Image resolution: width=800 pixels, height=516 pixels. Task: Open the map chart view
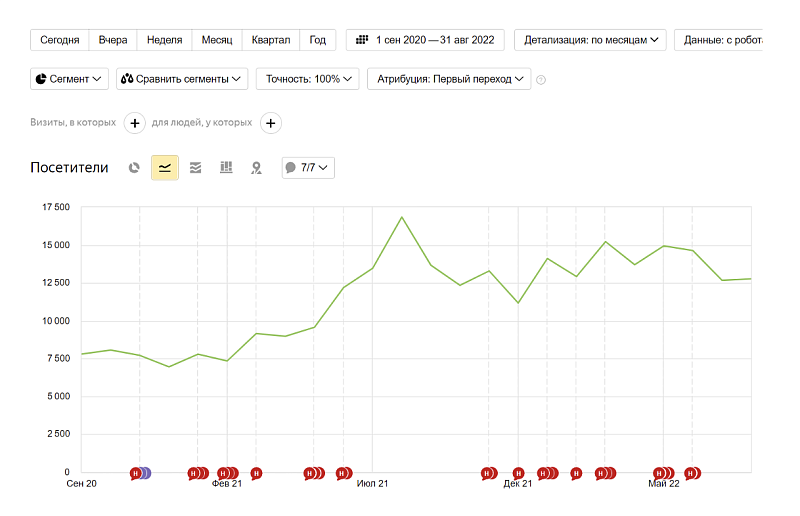tap(256, 168)
